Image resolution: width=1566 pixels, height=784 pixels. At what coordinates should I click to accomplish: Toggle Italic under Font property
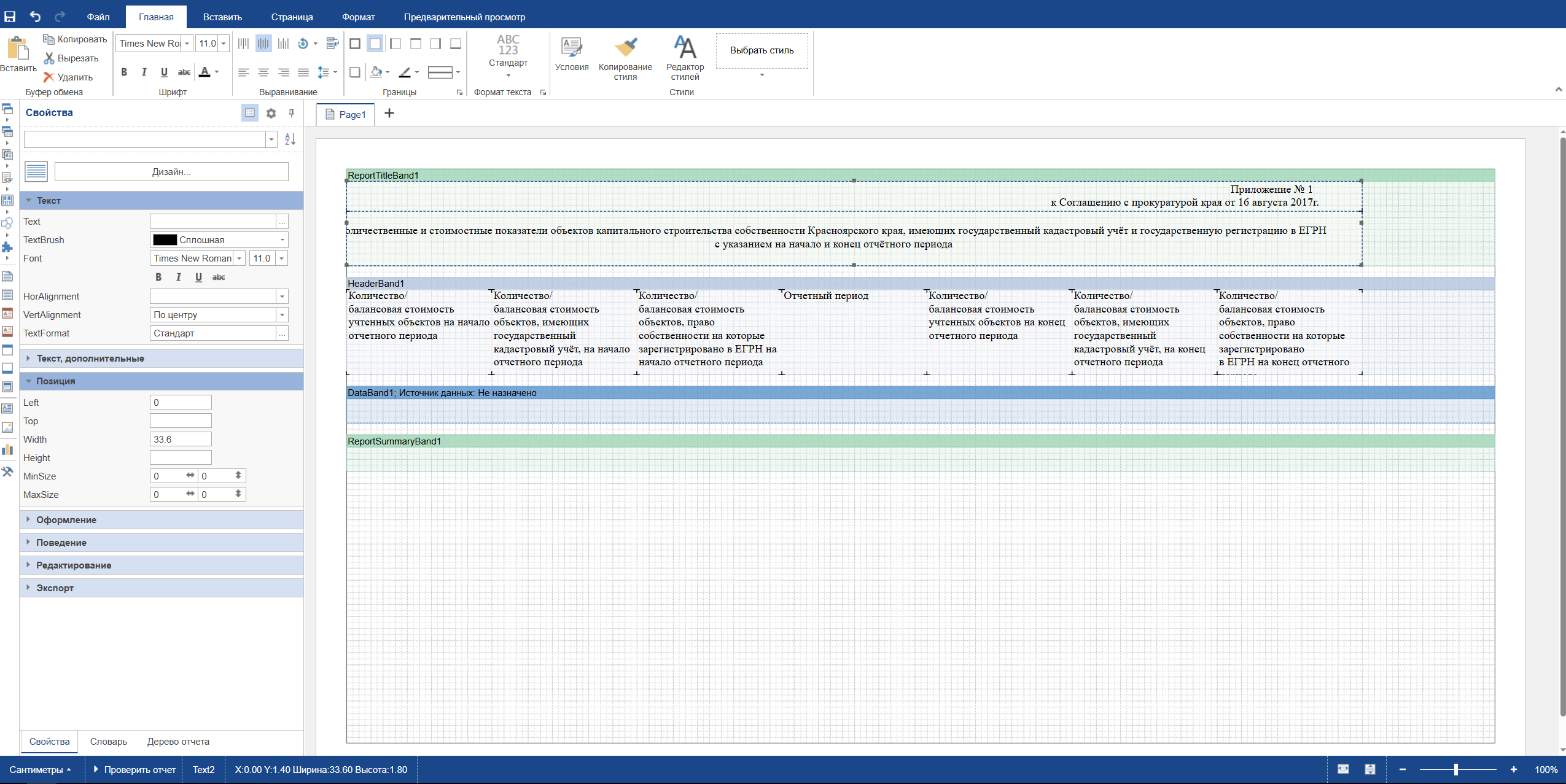(178, 278)
